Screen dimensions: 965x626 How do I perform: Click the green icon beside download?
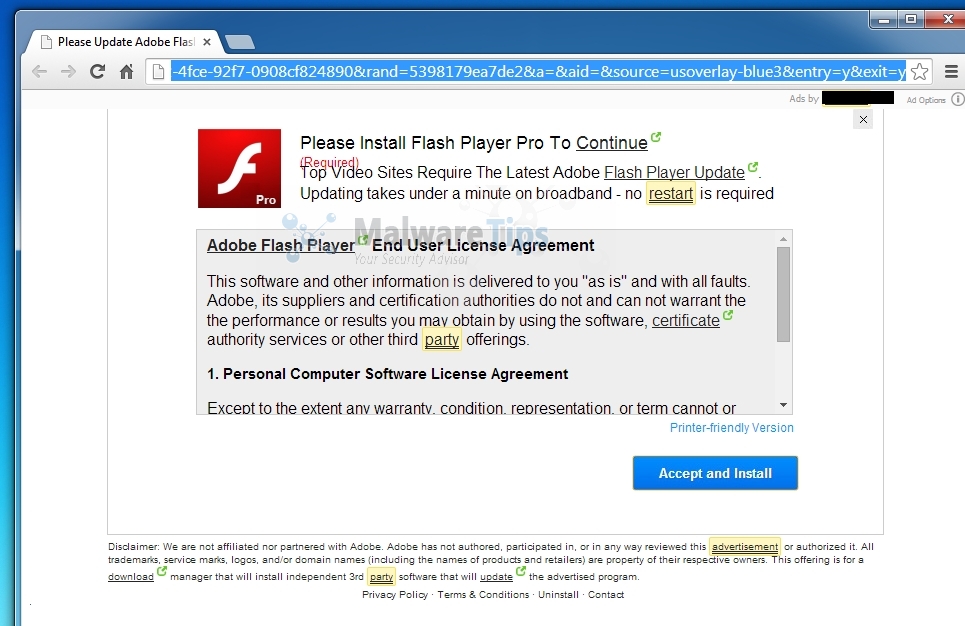point(162,571)
